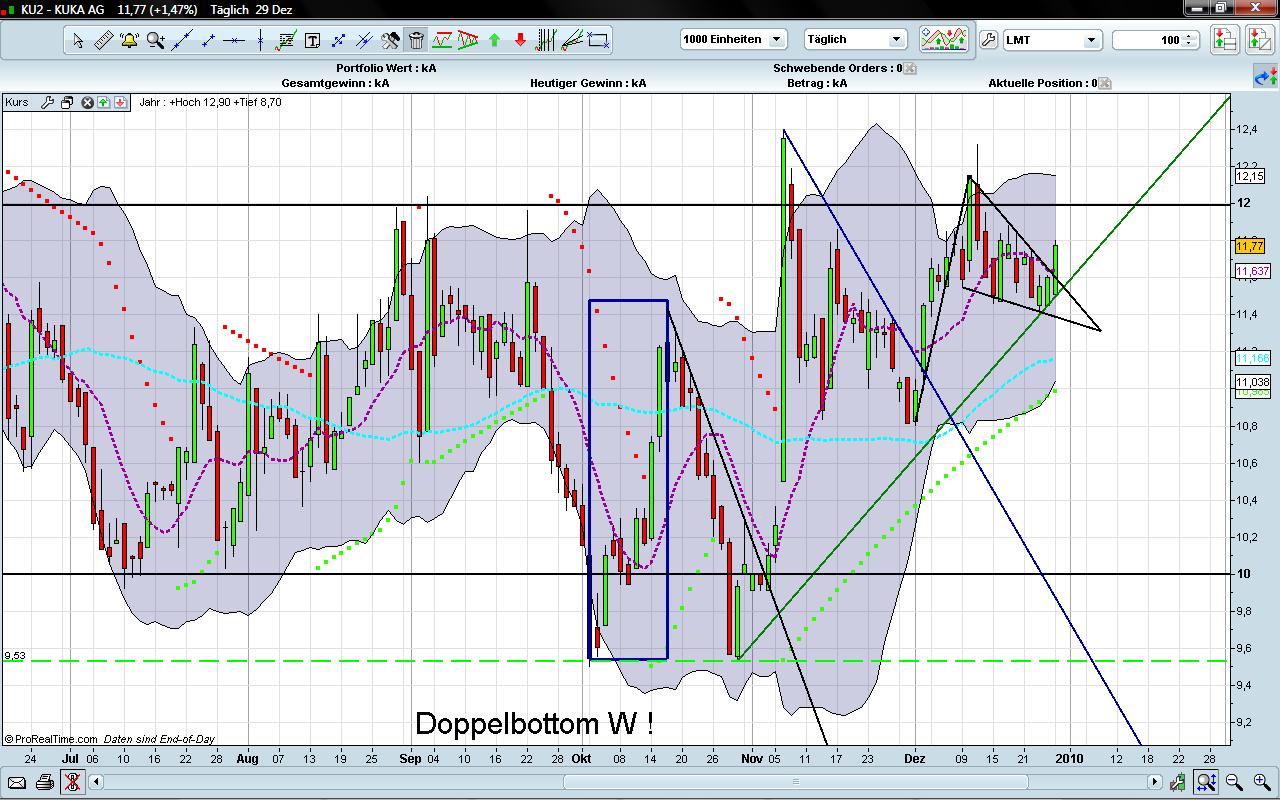Click the 12,15 price label on axis
Image resolution: width=1280 pixels, height=800 pixels.
(1251, 176)
